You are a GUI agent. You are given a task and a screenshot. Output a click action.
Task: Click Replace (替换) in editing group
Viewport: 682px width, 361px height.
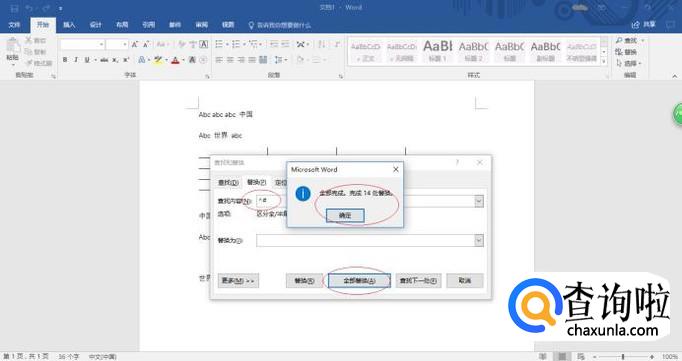626,52
